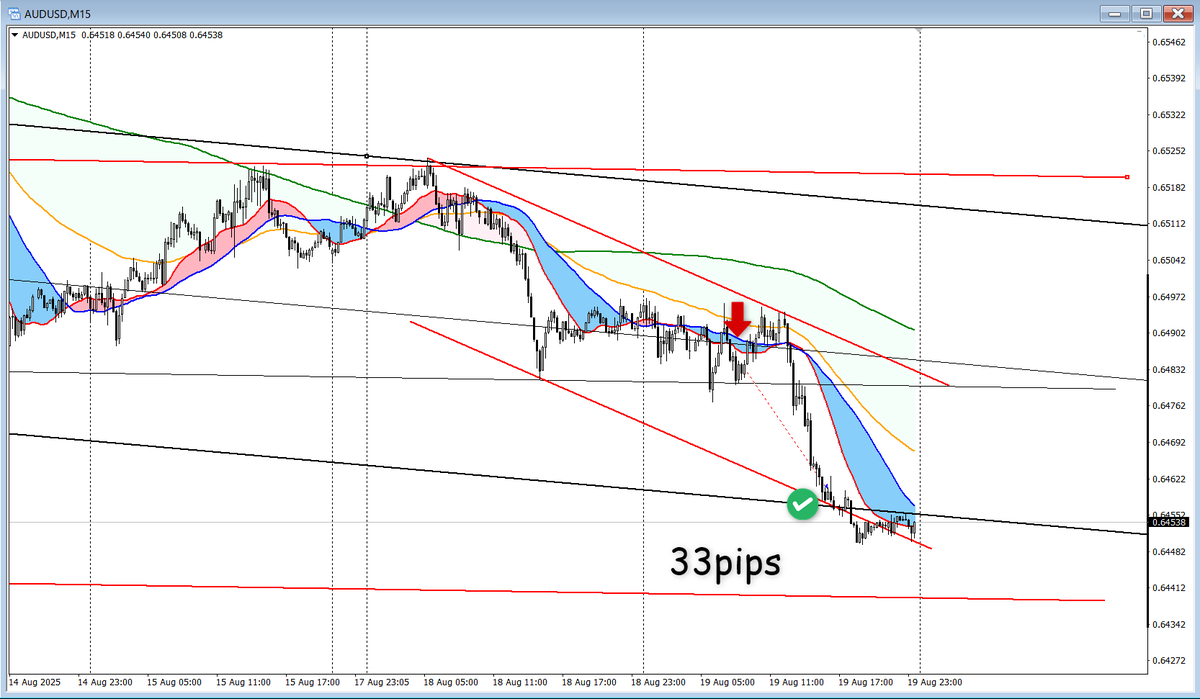Select the square anchor ending the upper red trendline

[1127, 178]
